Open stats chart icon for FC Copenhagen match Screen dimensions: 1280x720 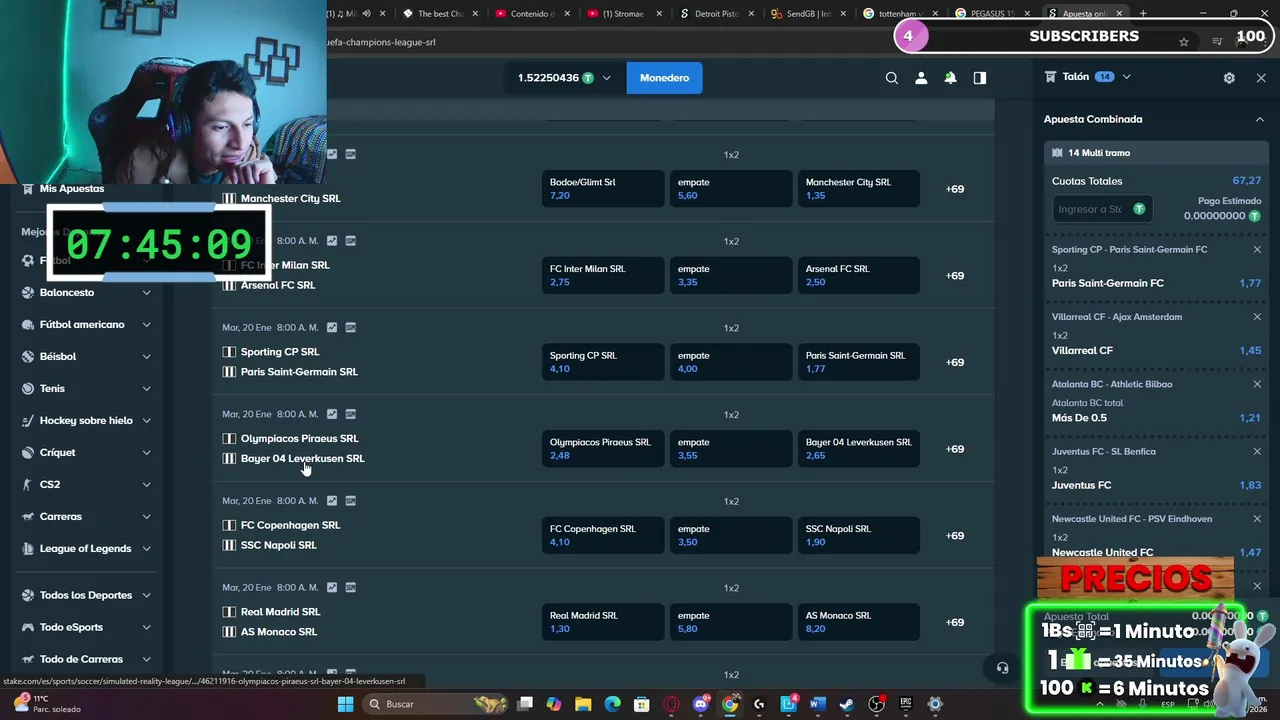pyautogui.click(x=332, y=501)
